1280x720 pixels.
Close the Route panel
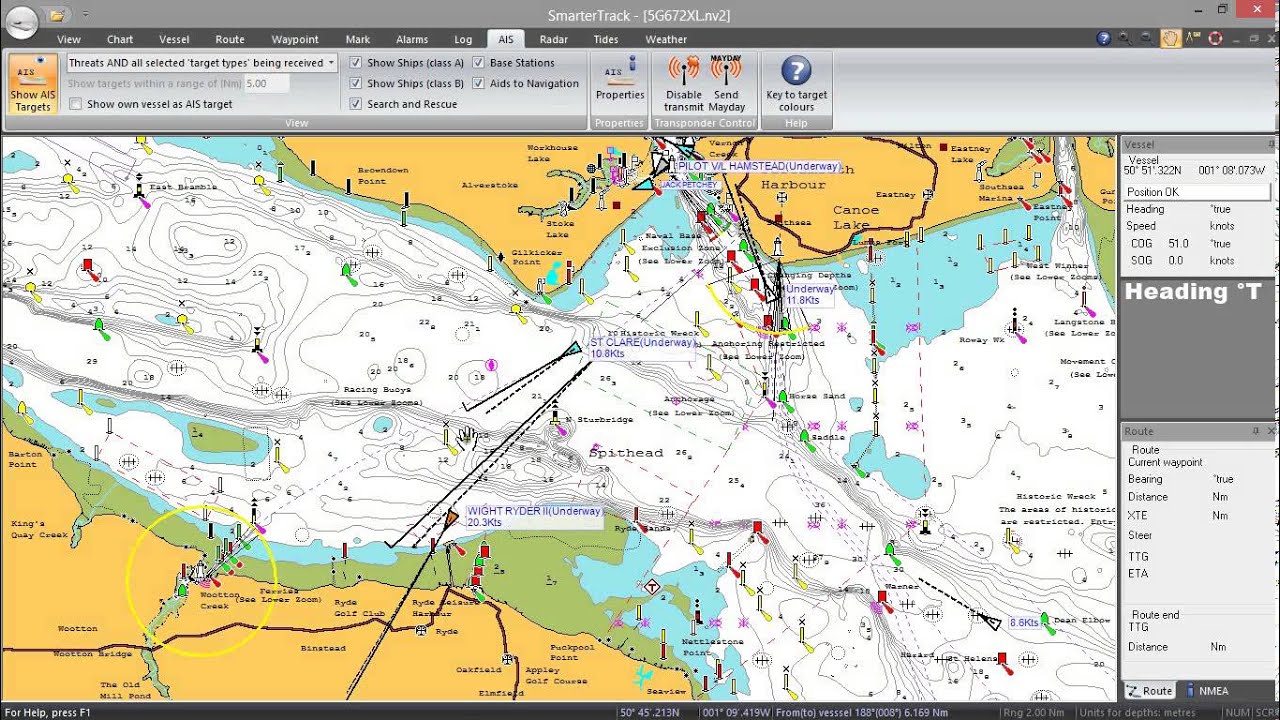[1271, 431]
